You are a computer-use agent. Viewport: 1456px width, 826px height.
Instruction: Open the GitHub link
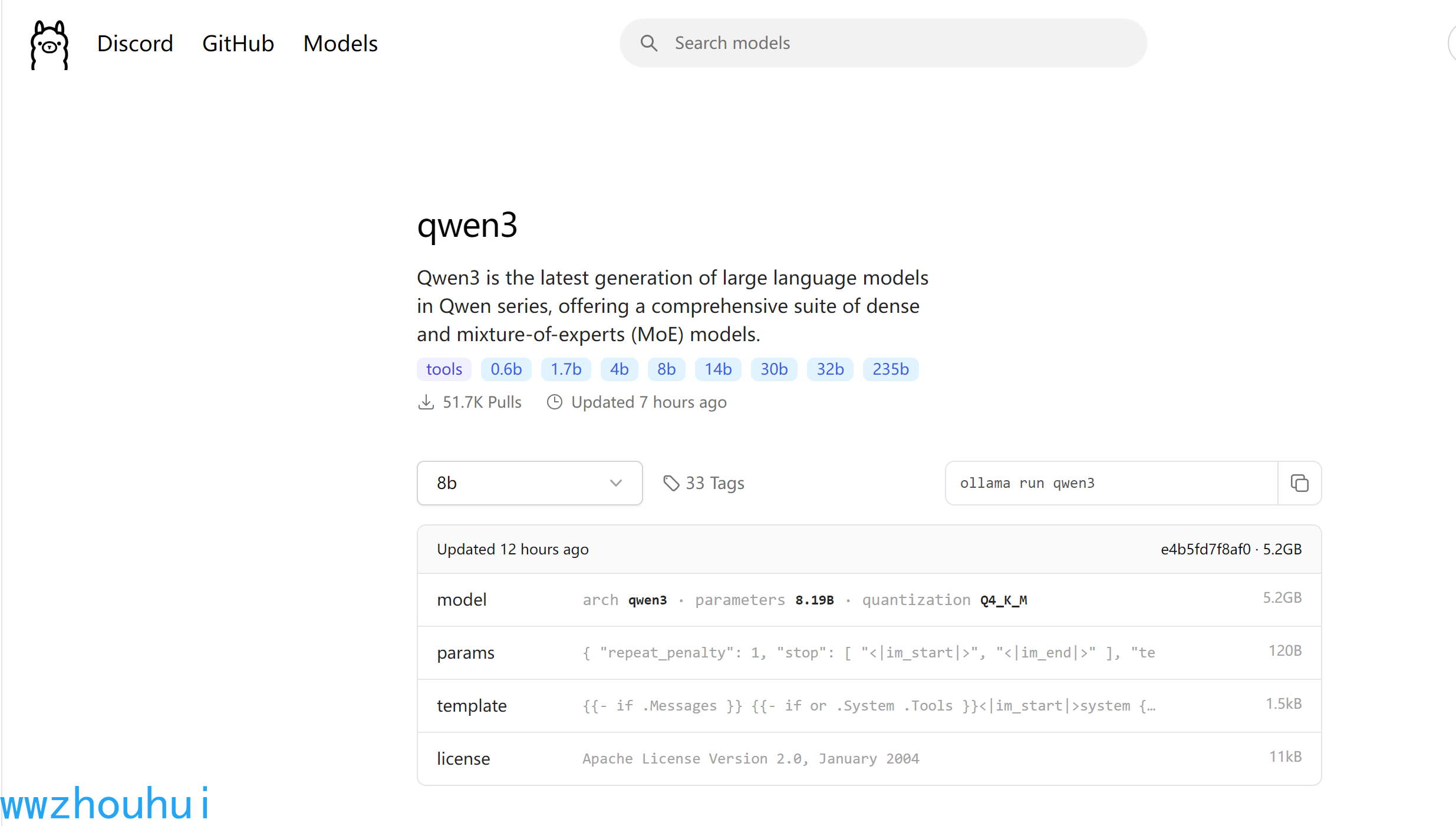[x=238, y=43]
